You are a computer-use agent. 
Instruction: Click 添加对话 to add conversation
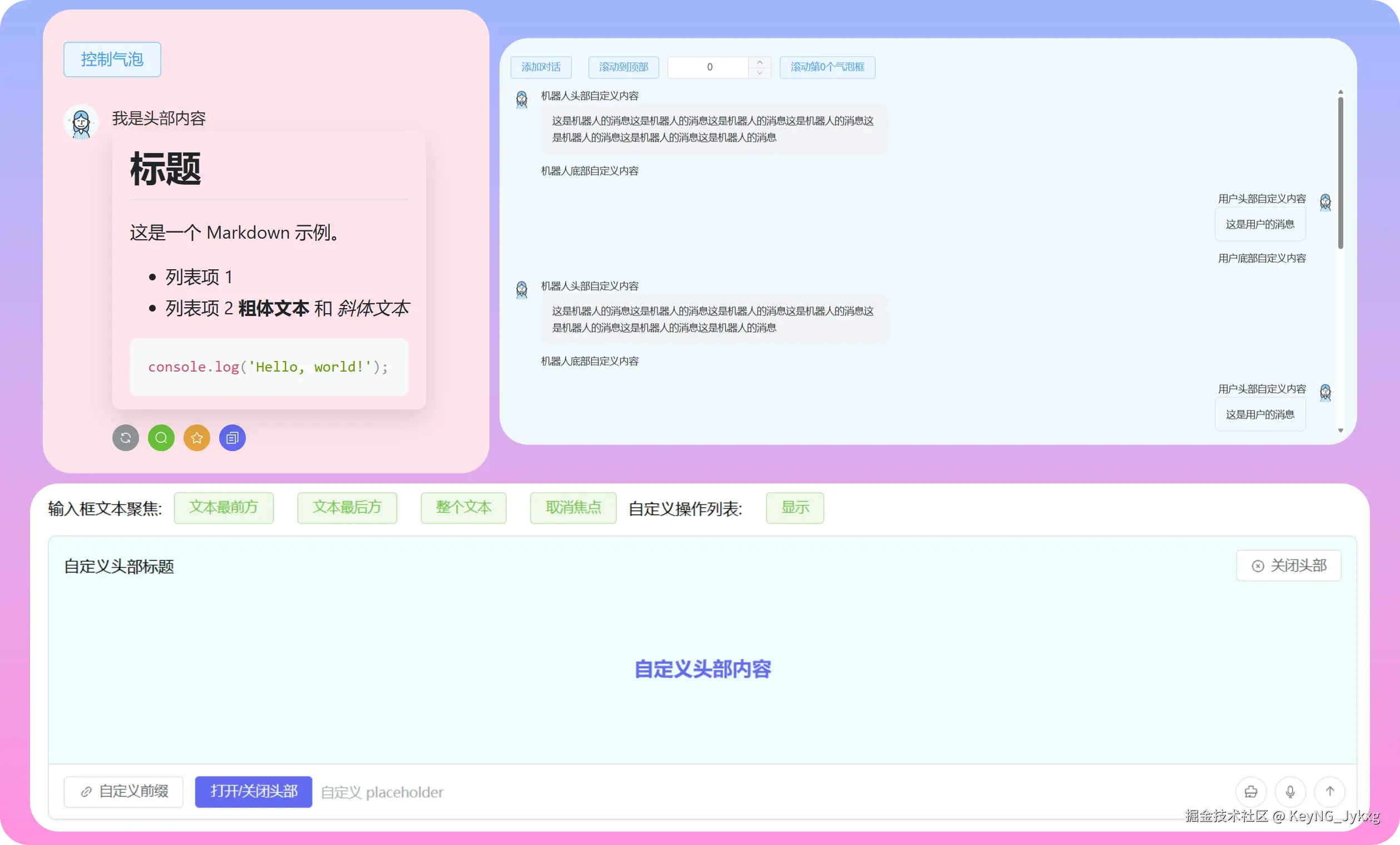(x=541, y=67)
